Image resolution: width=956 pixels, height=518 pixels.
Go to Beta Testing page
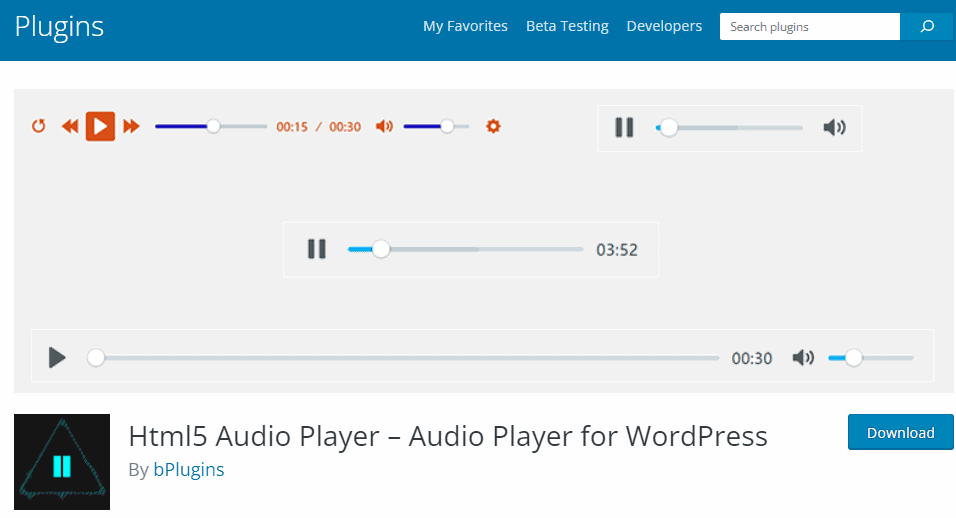567,26
